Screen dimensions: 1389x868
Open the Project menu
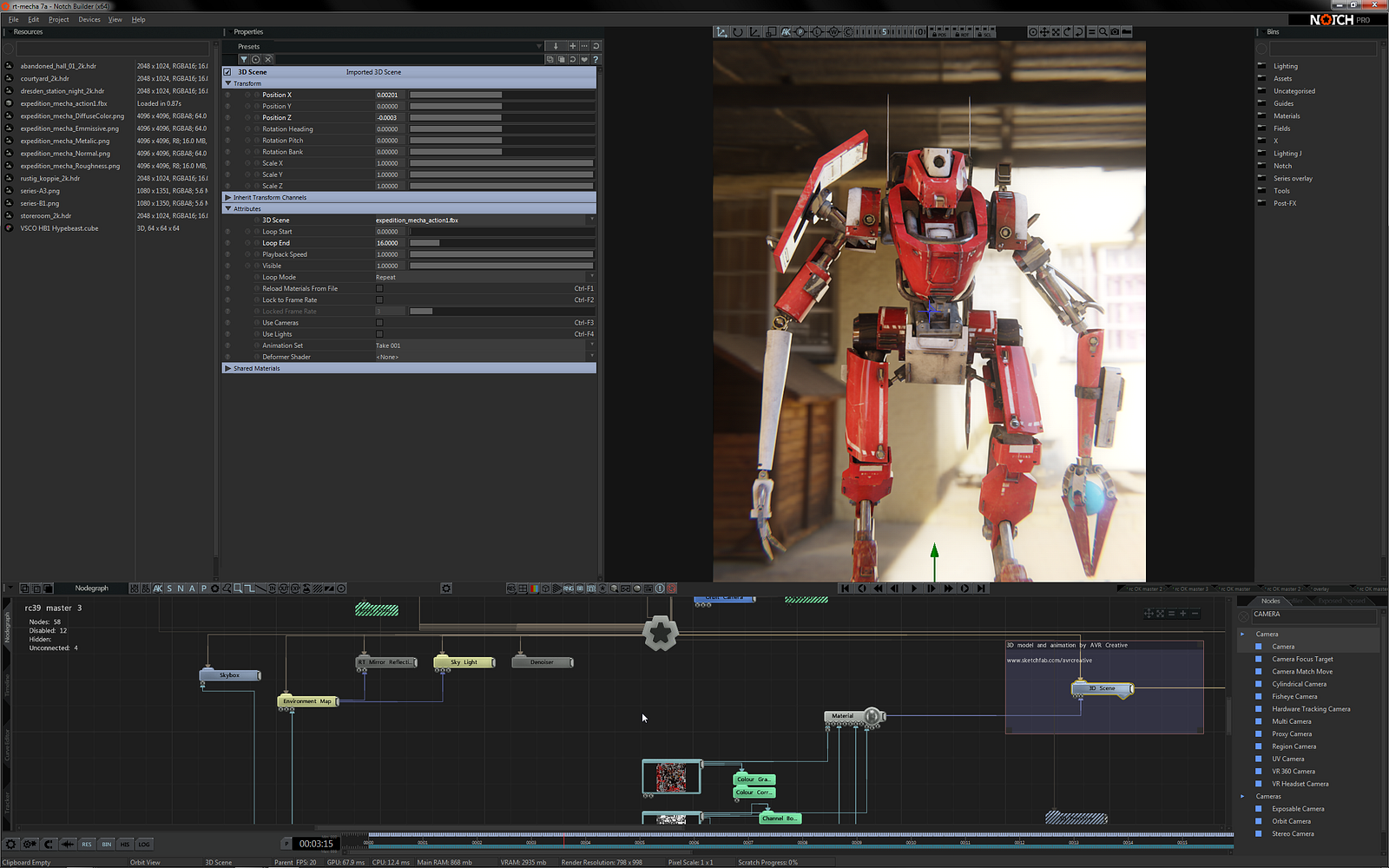pyautogui.click(x=58, y=19)
